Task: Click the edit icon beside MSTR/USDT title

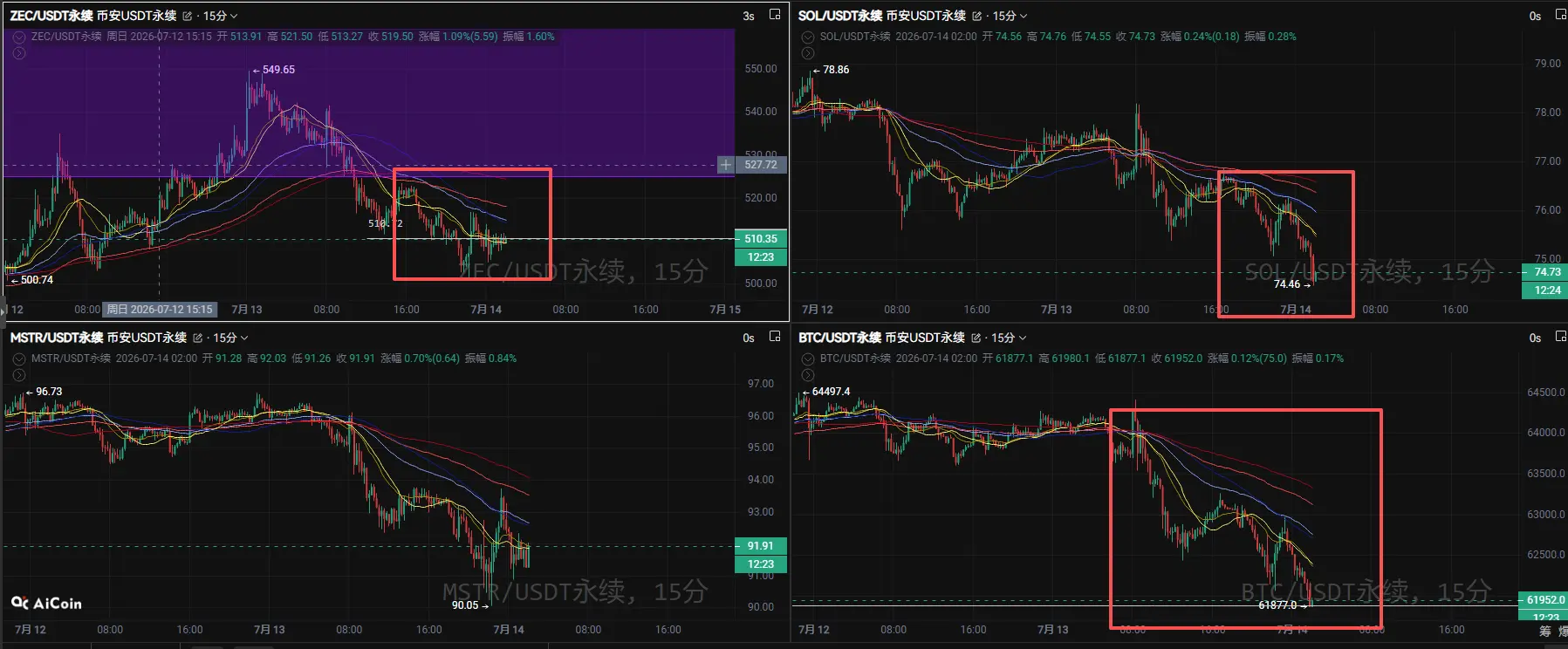Action: (198, 338)
